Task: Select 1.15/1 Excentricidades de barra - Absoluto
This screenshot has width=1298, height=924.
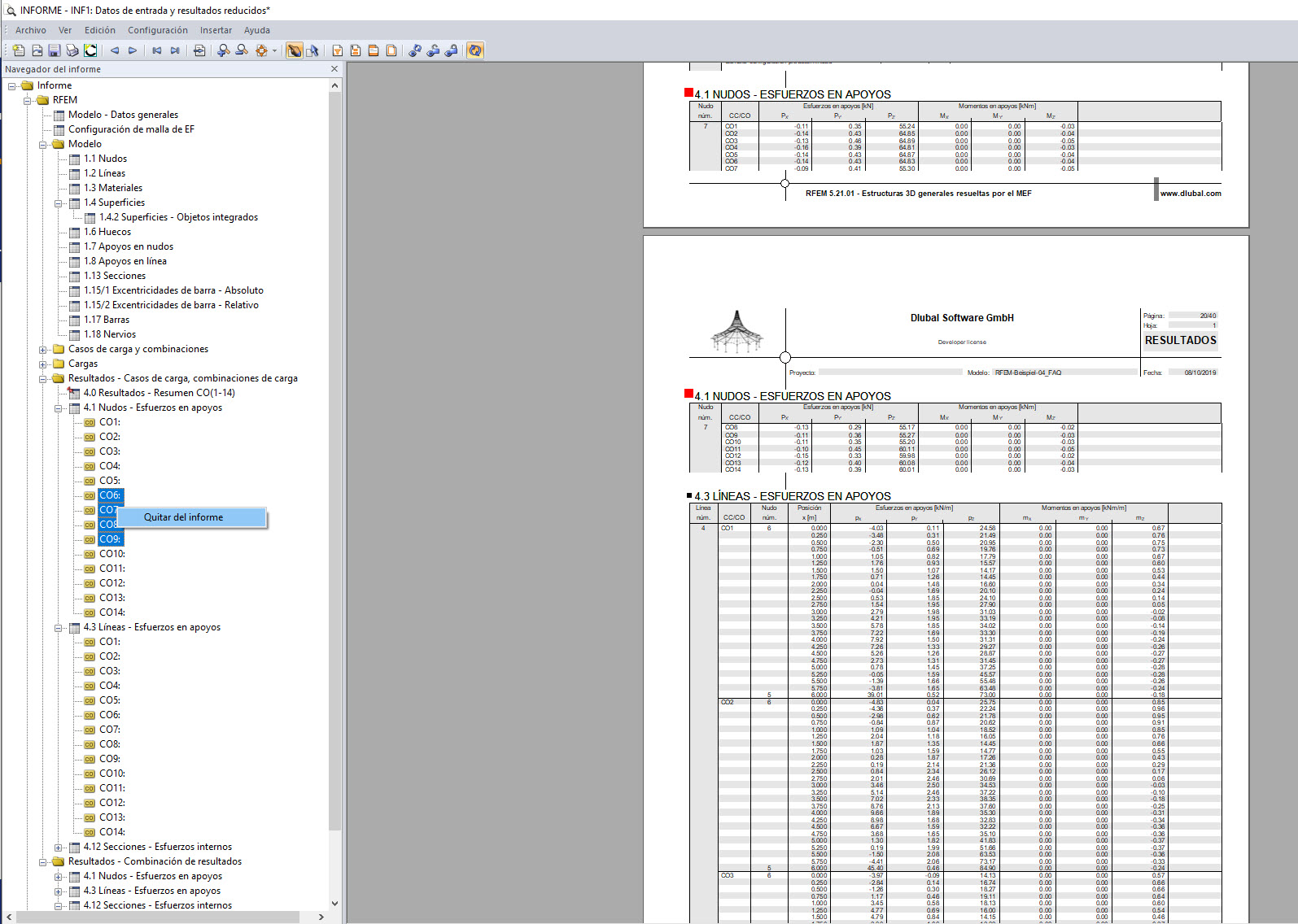Action: point(173,290)
